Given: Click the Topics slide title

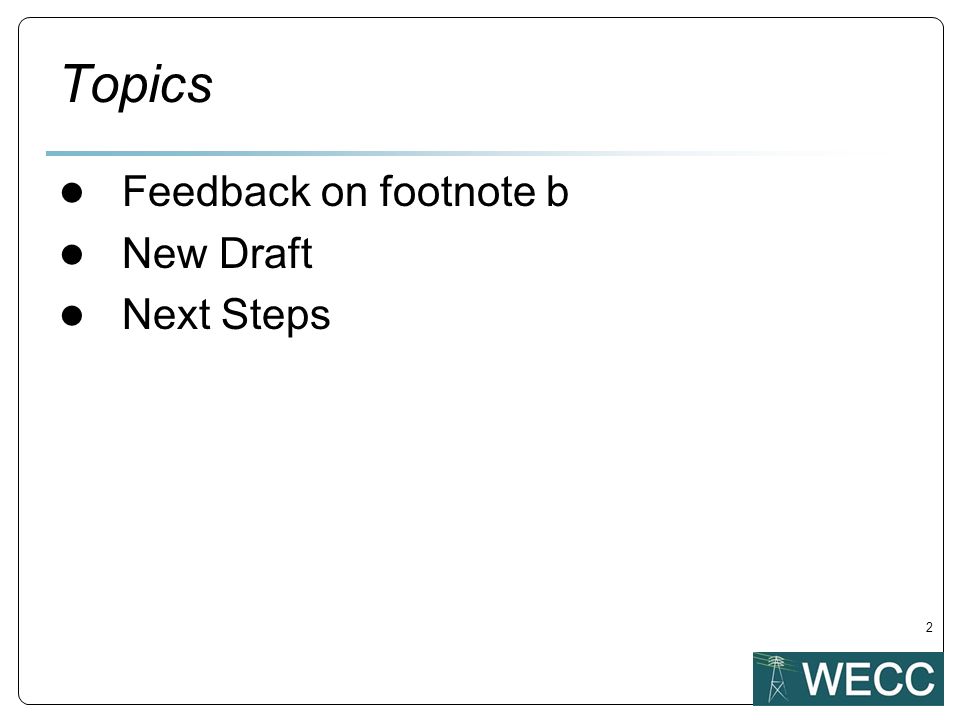Looking at the screenshot, I should pos(137,86).
